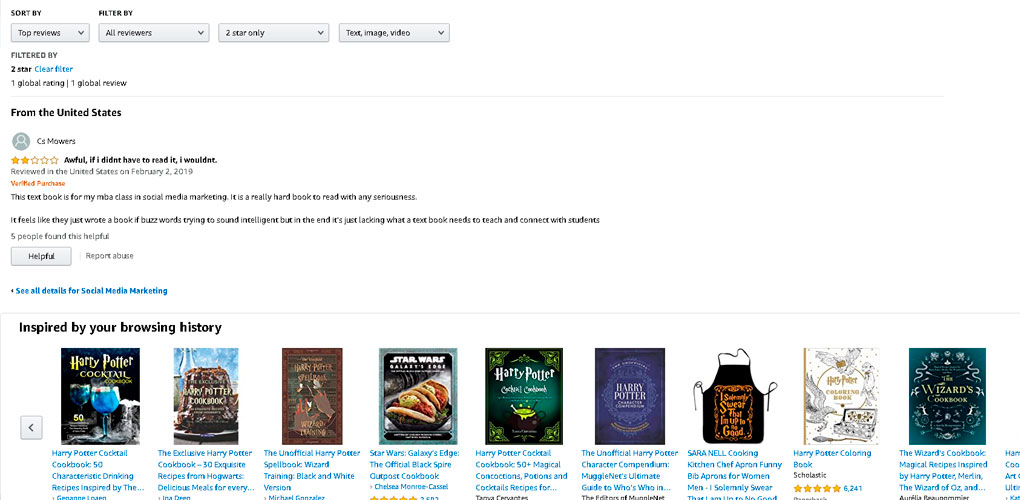This screenshot has width=1020, height=500.
Task: Click the 'Inspired by your browsing history' heading
Action: tap(120, 327)
